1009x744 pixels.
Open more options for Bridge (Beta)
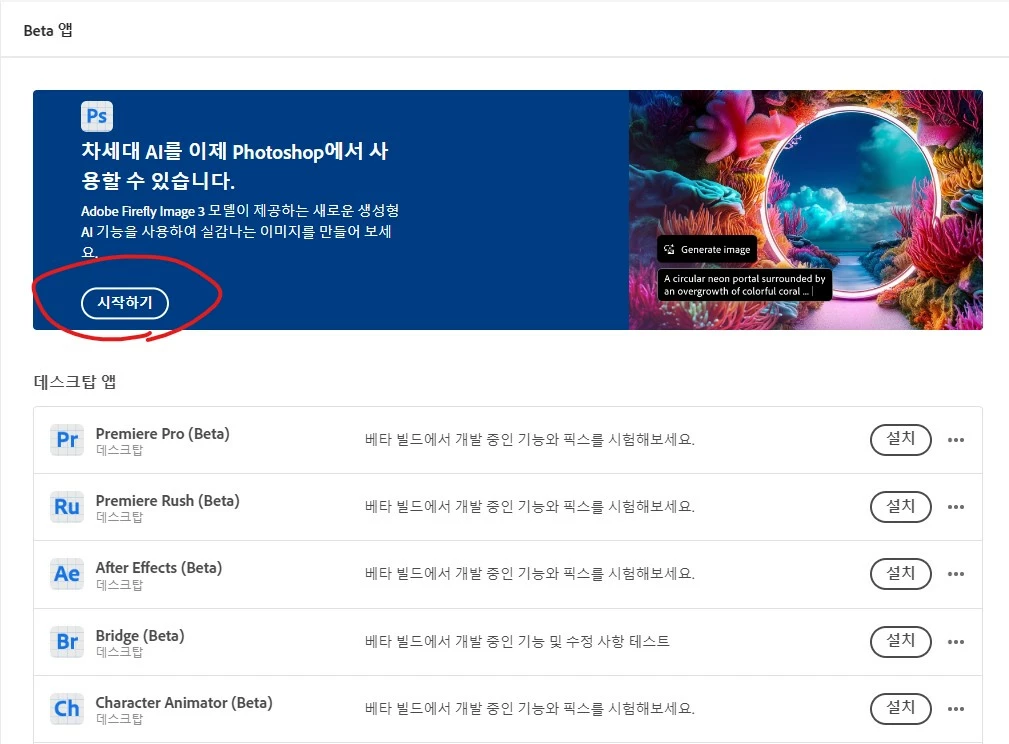point(956,642)
